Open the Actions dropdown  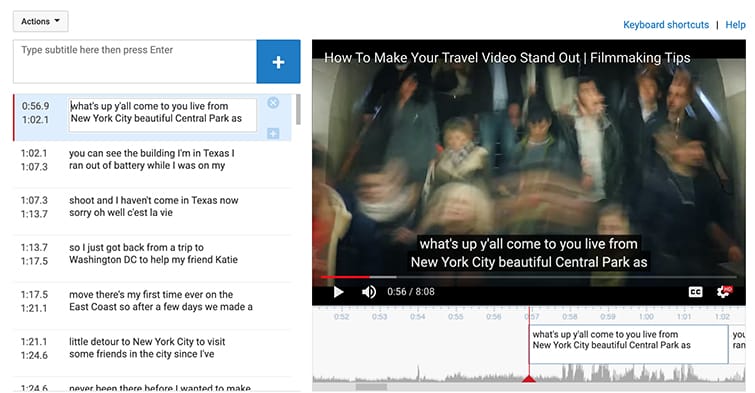point(40,21)
